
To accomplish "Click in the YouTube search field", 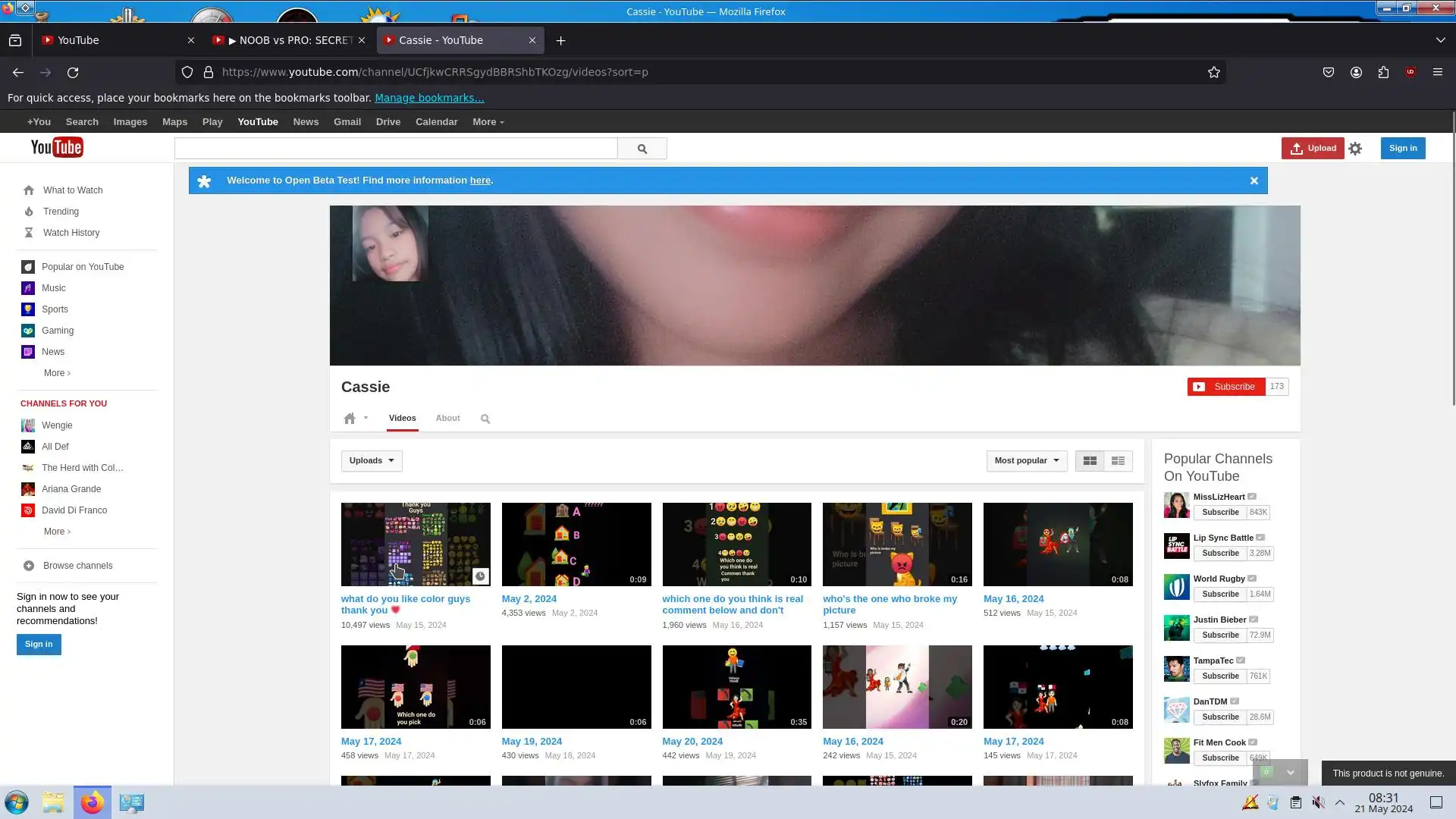I will click(396, 149).
